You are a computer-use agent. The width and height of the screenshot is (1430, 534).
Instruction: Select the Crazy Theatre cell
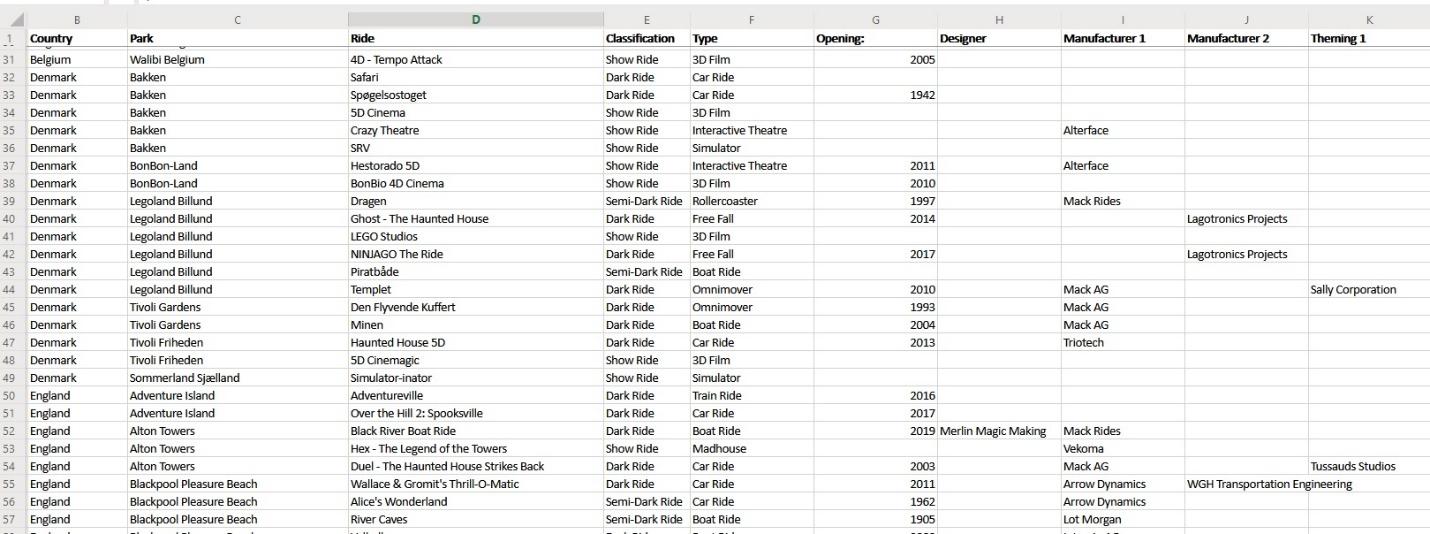(x=476, y=131)
